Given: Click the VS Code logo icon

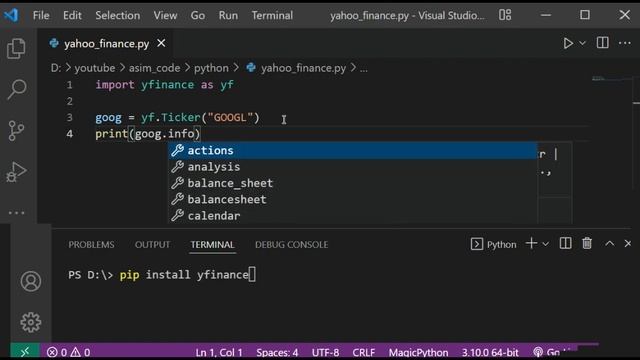Looking at the screenshot, I should 11,15.
